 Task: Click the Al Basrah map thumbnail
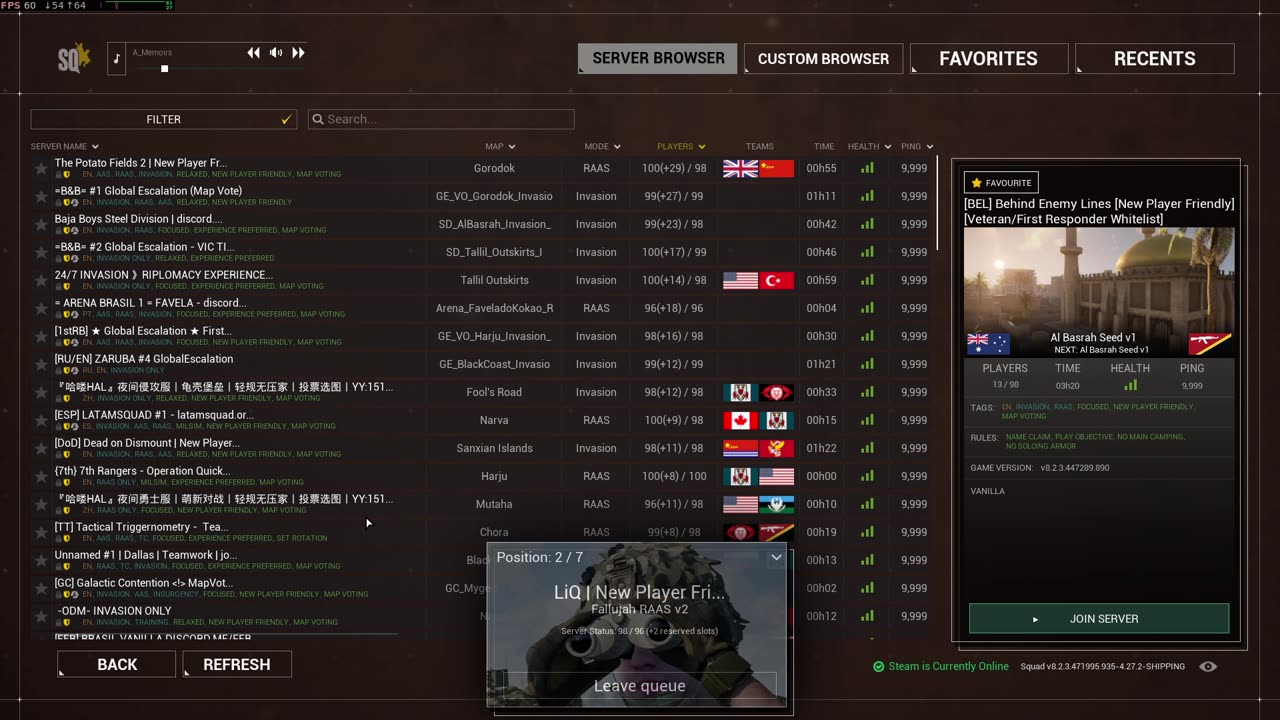click(1099, 292)
